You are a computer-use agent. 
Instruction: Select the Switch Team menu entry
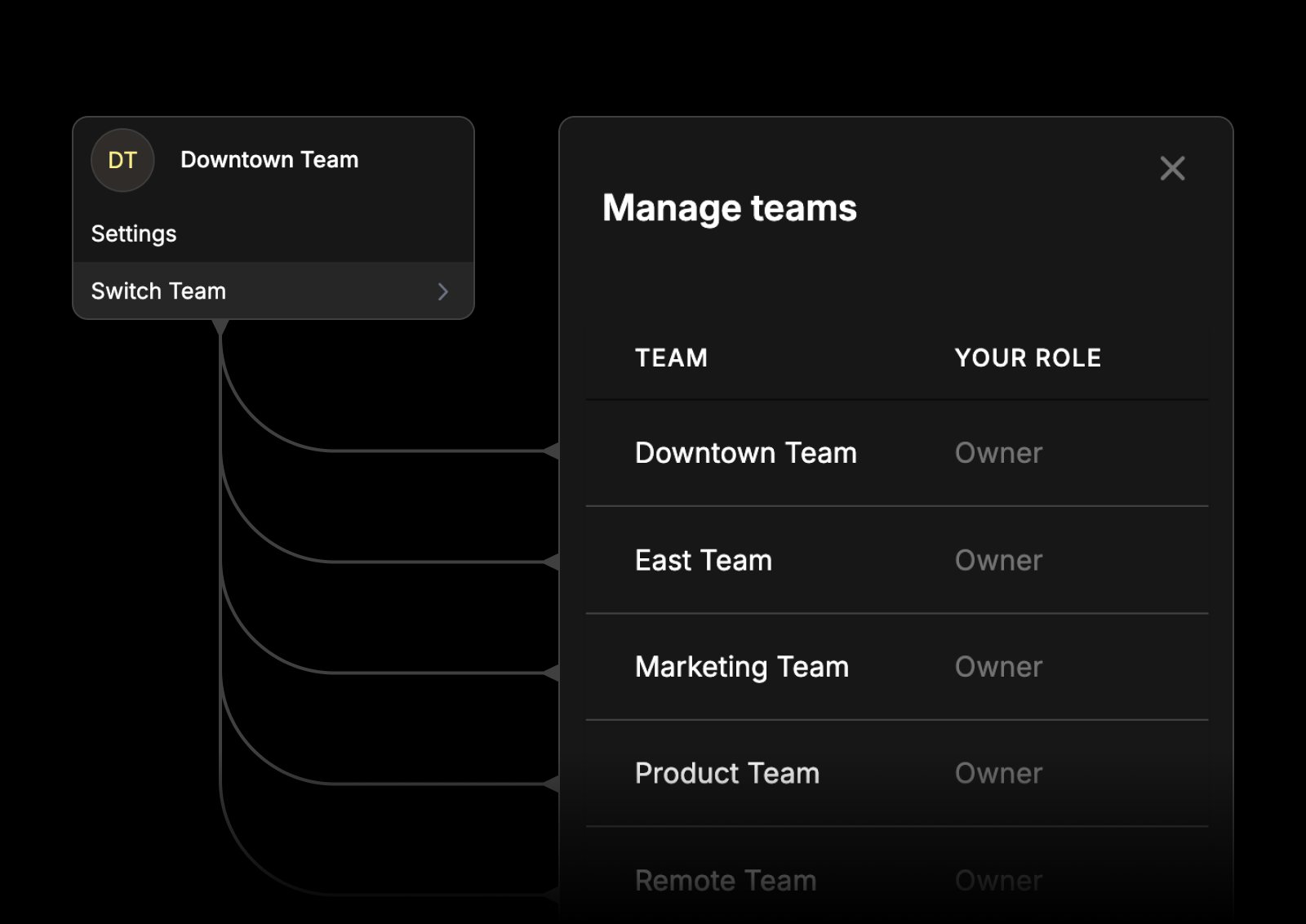(273, 291)
